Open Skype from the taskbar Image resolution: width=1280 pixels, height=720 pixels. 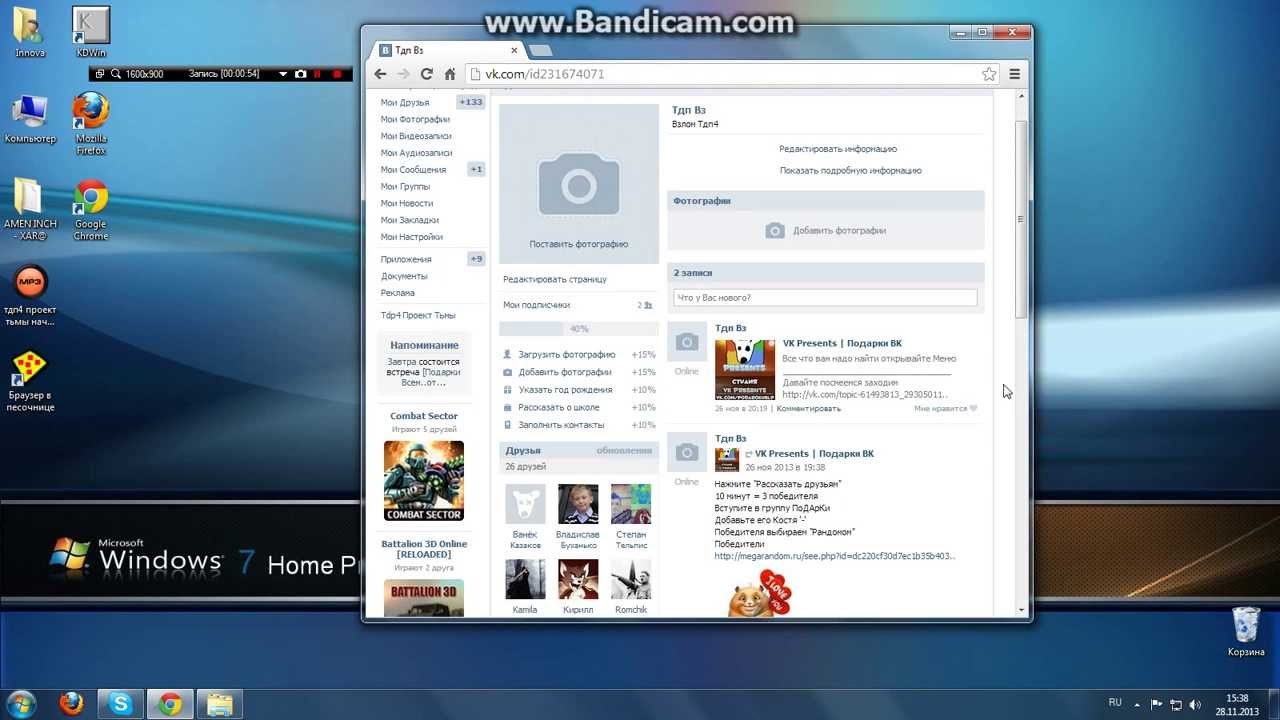pos(121,704)
